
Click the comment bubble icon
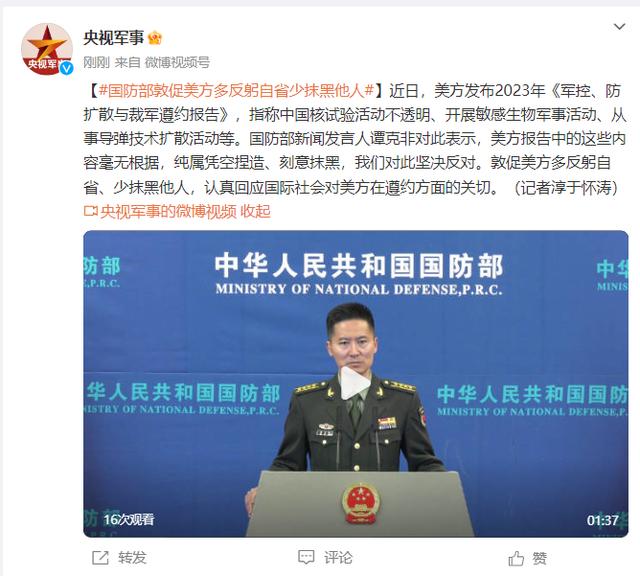pos(306,557)
